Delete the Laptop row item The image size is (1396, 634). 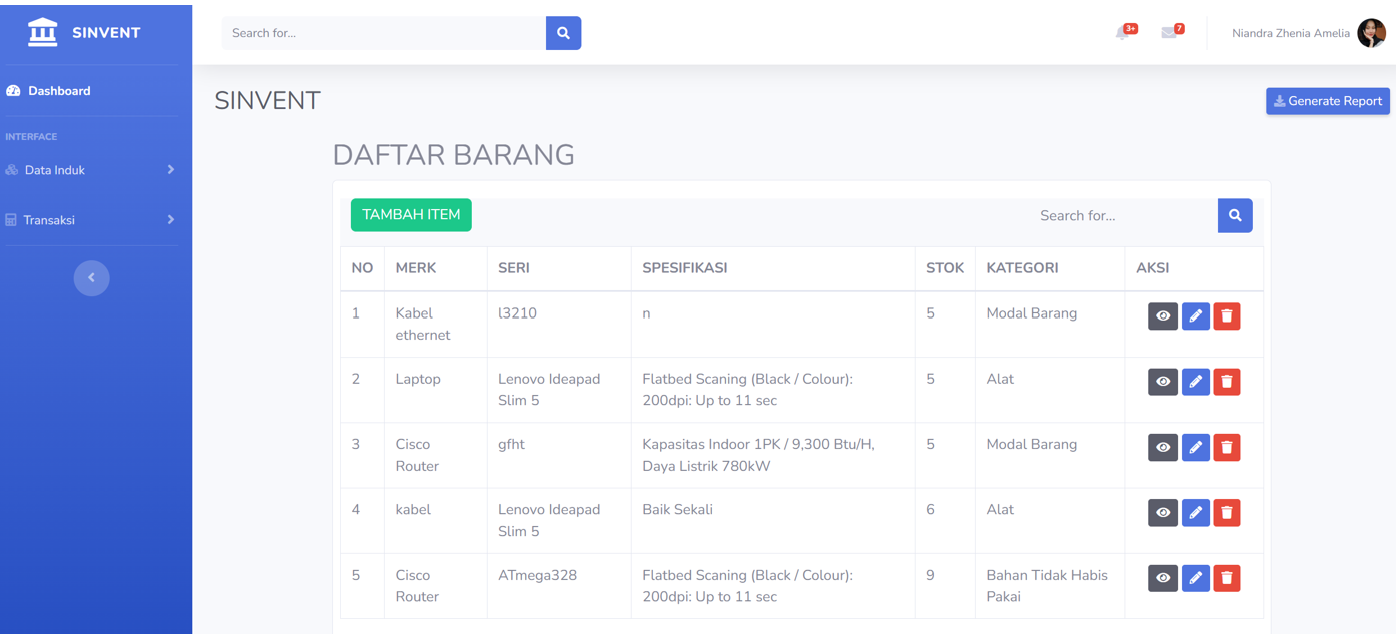tap(1227, 382)
